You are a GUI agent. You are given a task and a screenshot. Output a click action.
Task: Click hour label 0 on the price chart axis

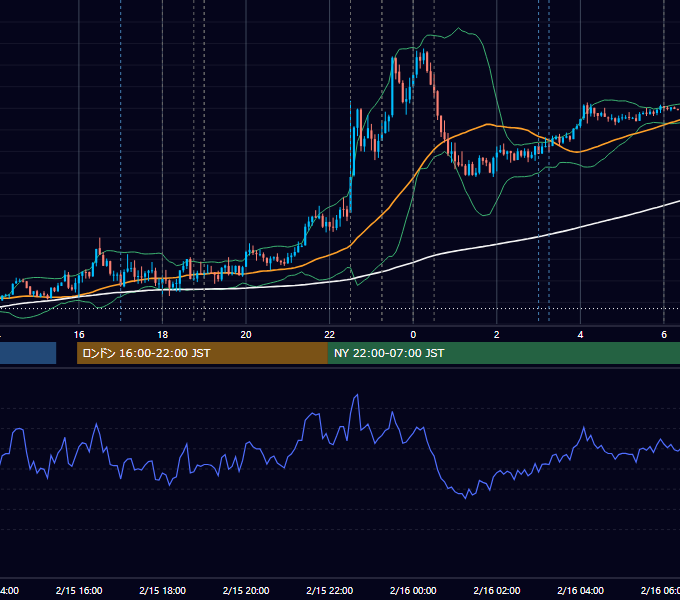pos(413,335)
